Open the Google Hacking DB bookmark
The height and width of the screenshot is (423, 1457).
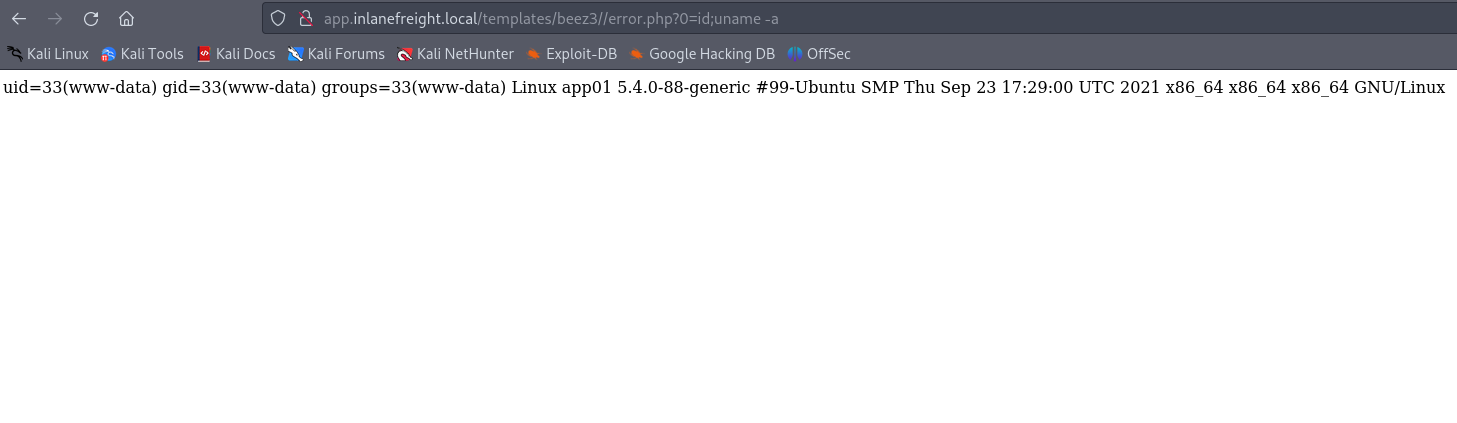tap(710, 54)
